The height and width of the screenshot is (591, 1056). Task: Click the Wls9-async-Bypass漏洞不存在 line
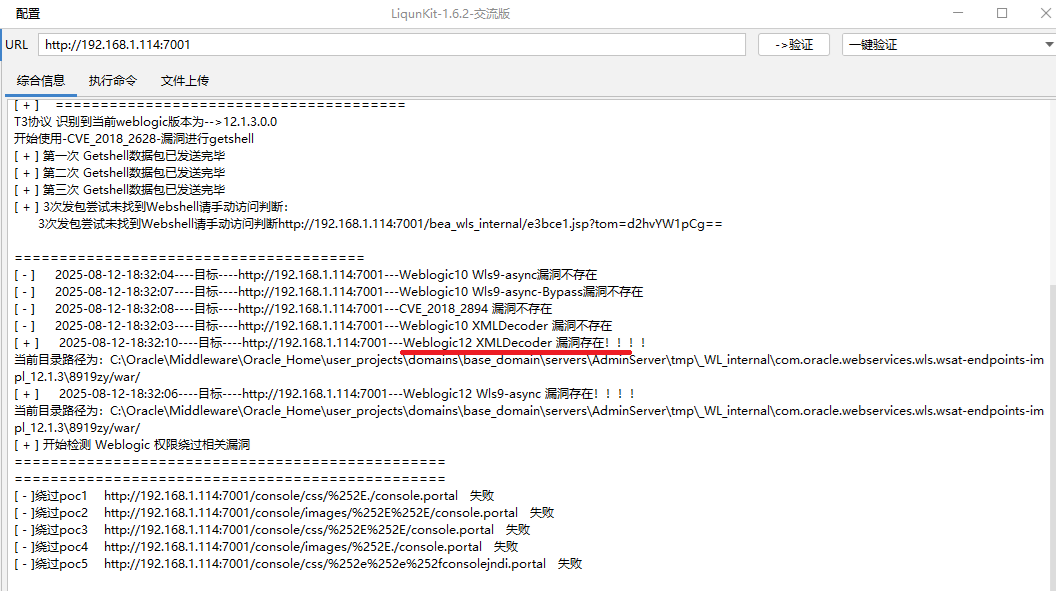tap(329, 291)
